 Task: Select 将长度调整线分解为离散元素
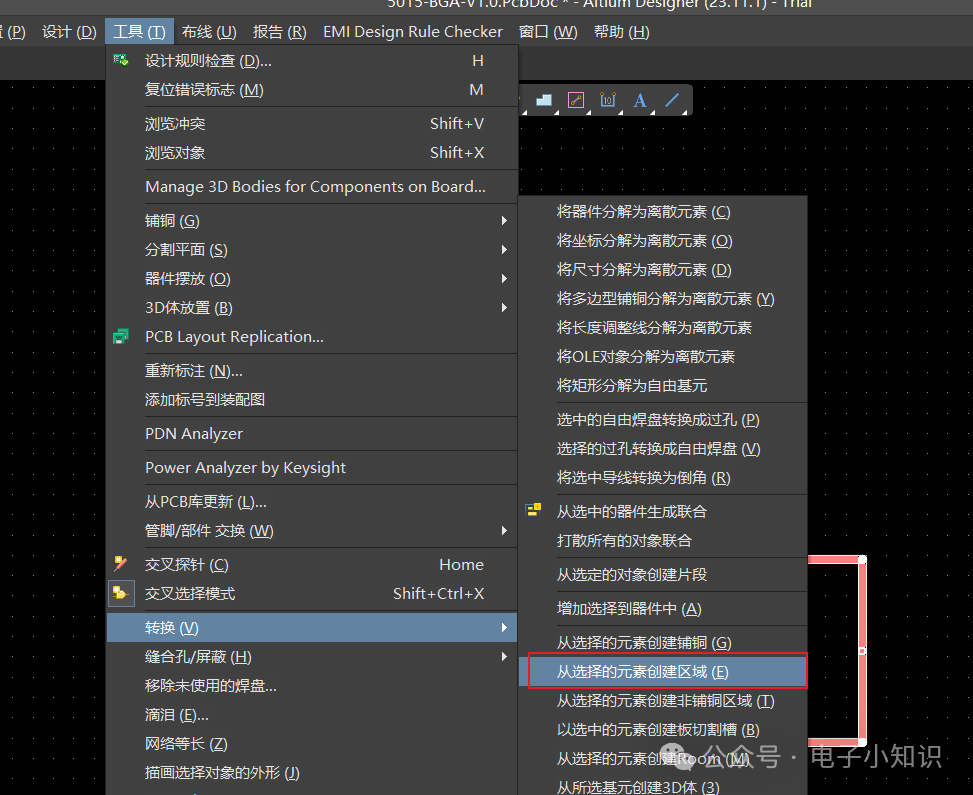pyautogui.click(x=663, y=328)
